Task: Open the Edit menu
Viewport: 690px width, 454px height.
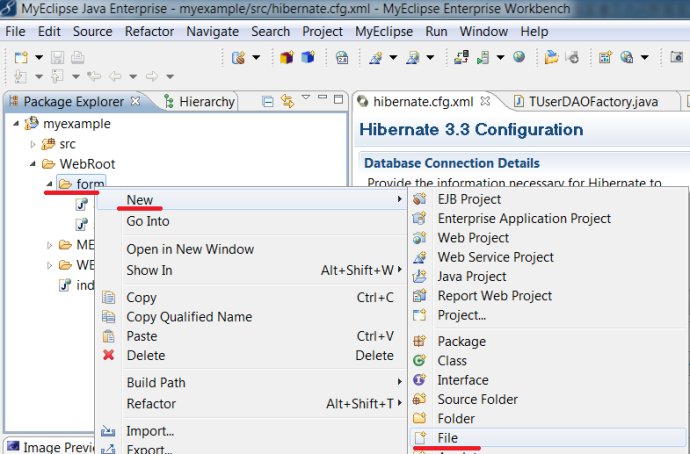Action: tap(49, 32)
